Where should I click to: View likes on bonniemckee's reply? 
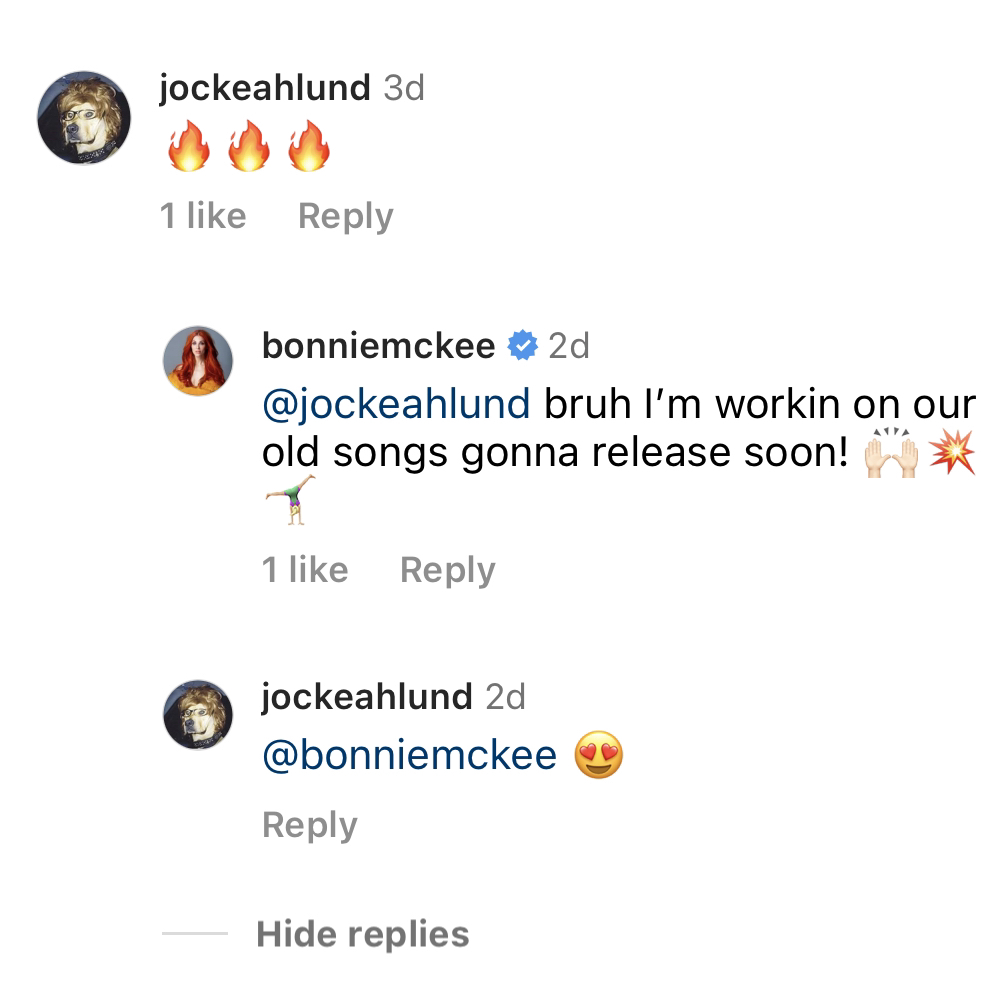[305, 569]
